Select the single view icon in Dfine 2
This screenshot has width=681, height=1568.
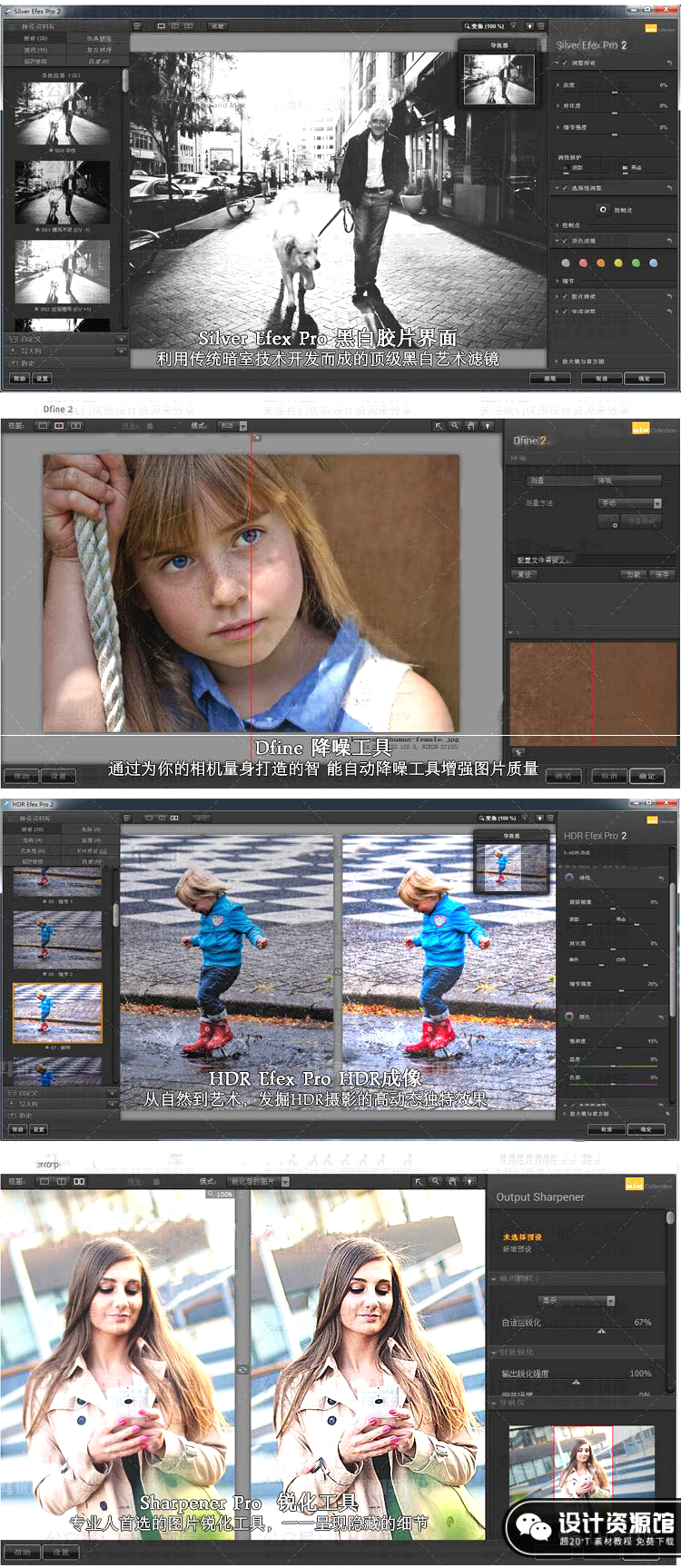click(44, 425)
